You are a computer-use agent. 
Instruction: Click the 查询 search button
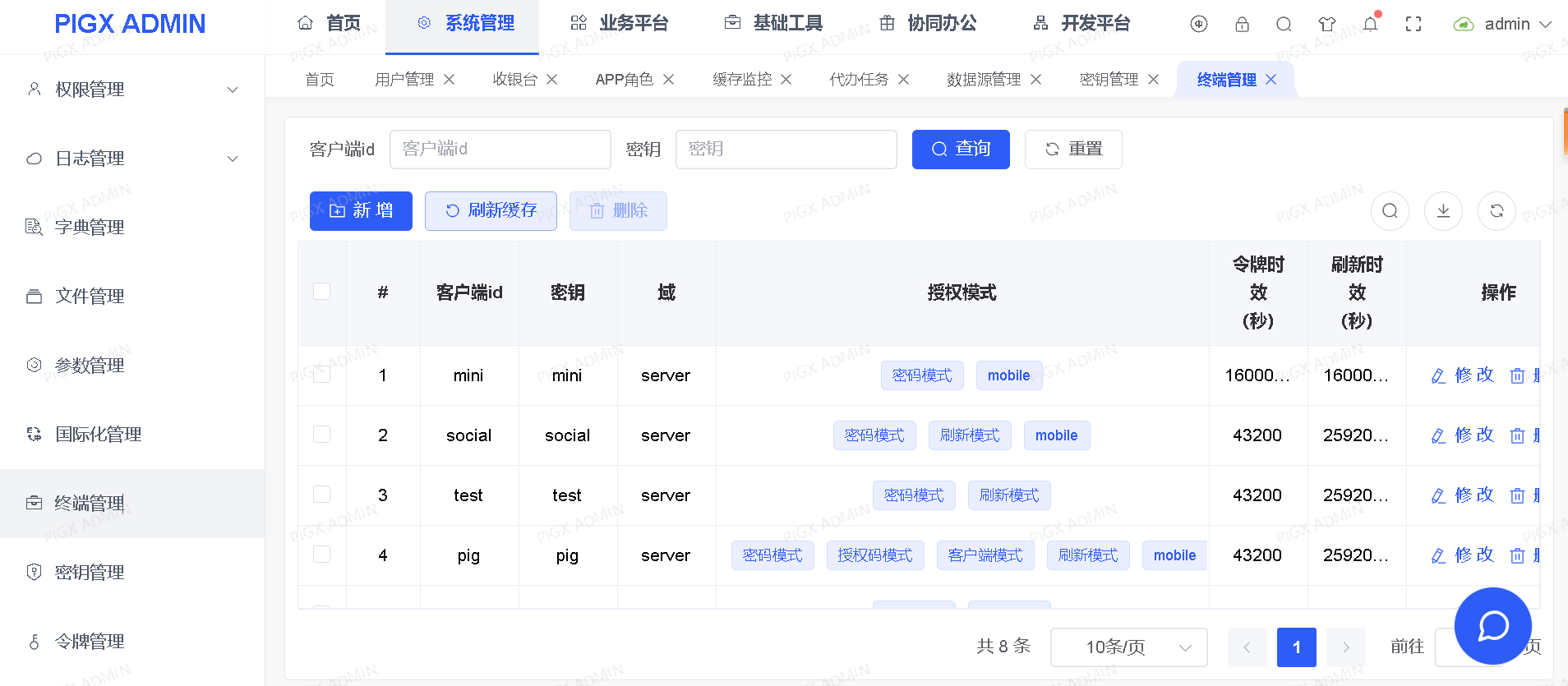click(x=961, y=150)
